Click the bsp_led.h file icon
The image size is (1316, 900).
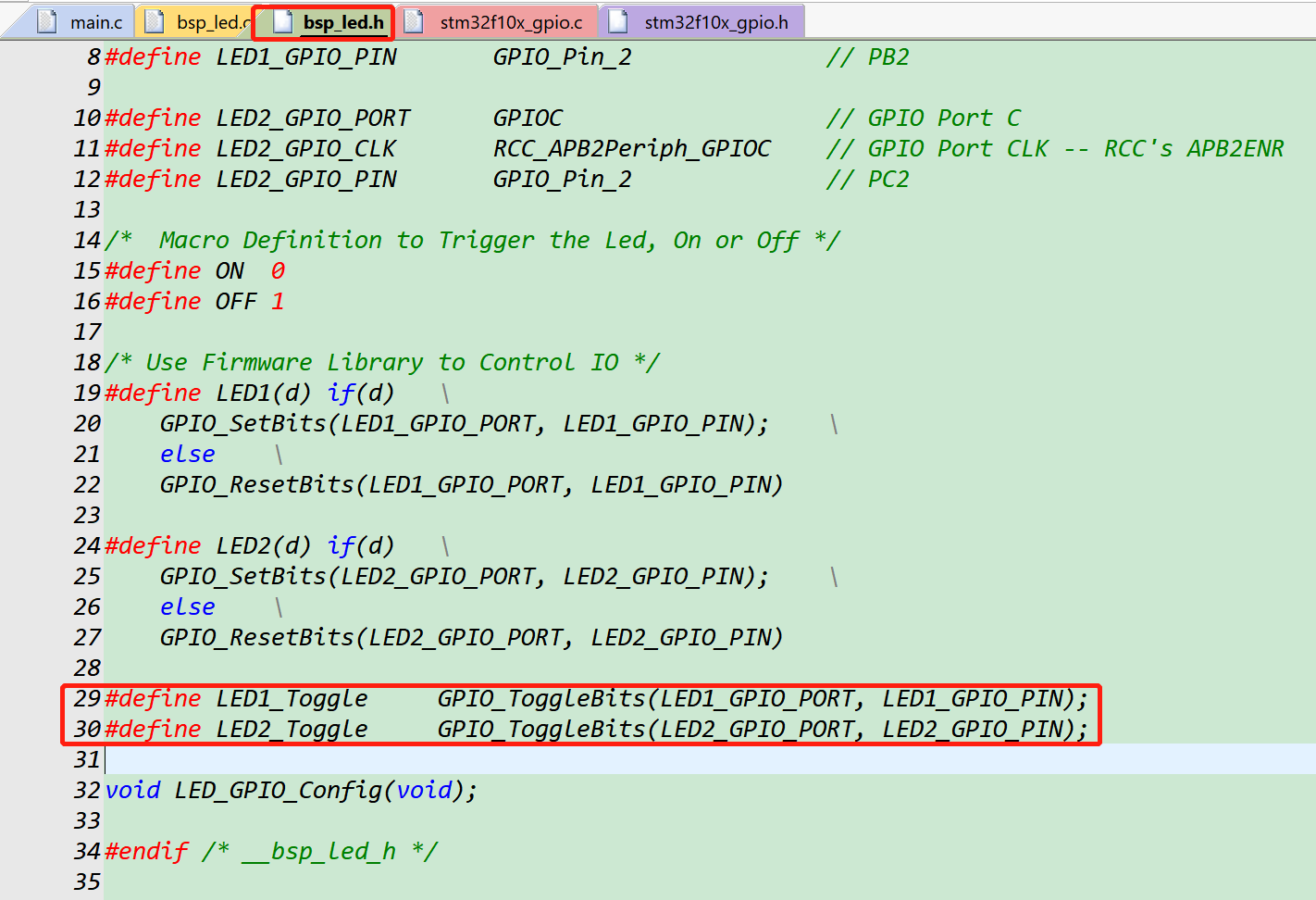point(283,21)
